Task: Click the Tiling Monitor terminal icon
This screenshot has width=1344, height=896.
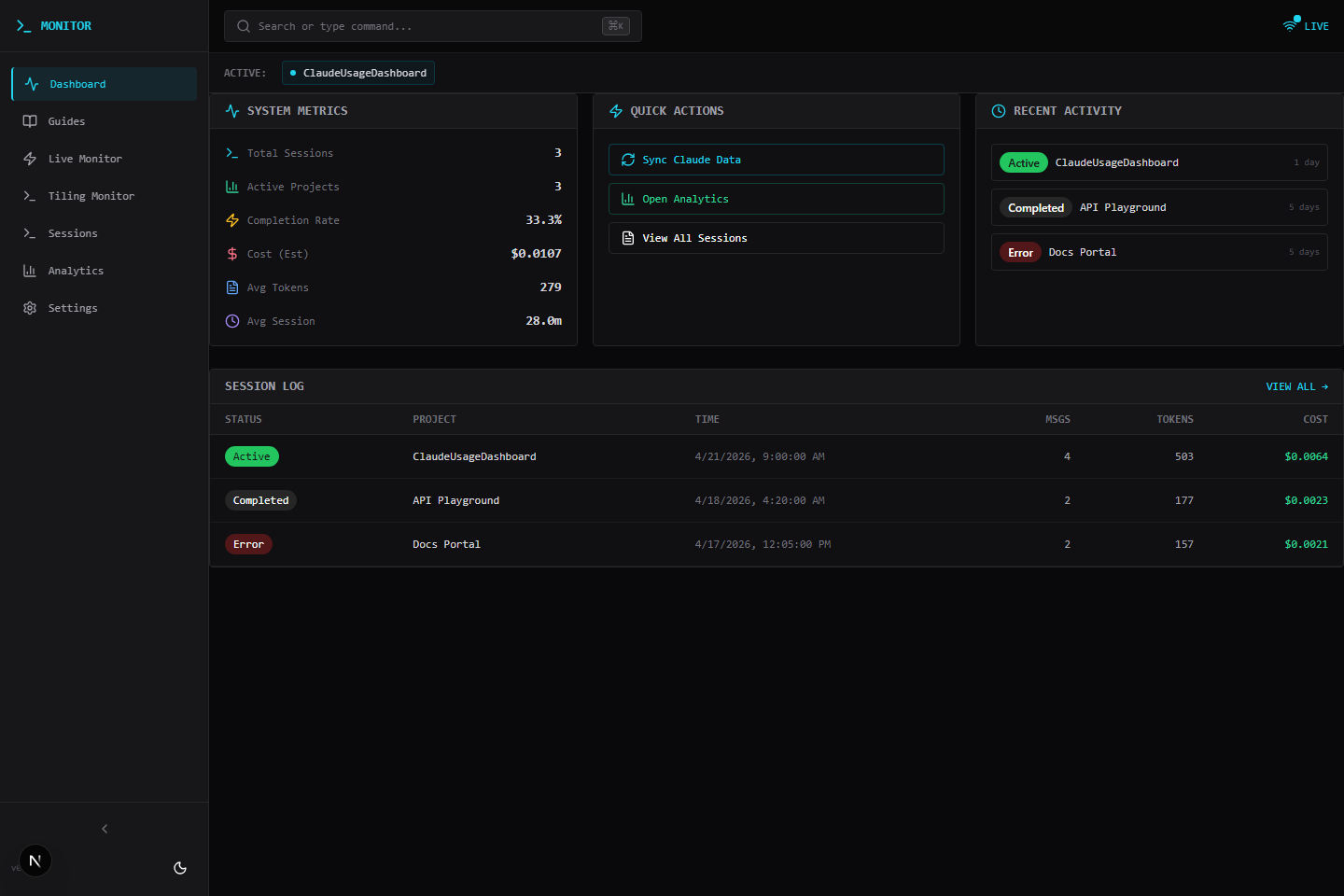Action: [x=30, y=196]
